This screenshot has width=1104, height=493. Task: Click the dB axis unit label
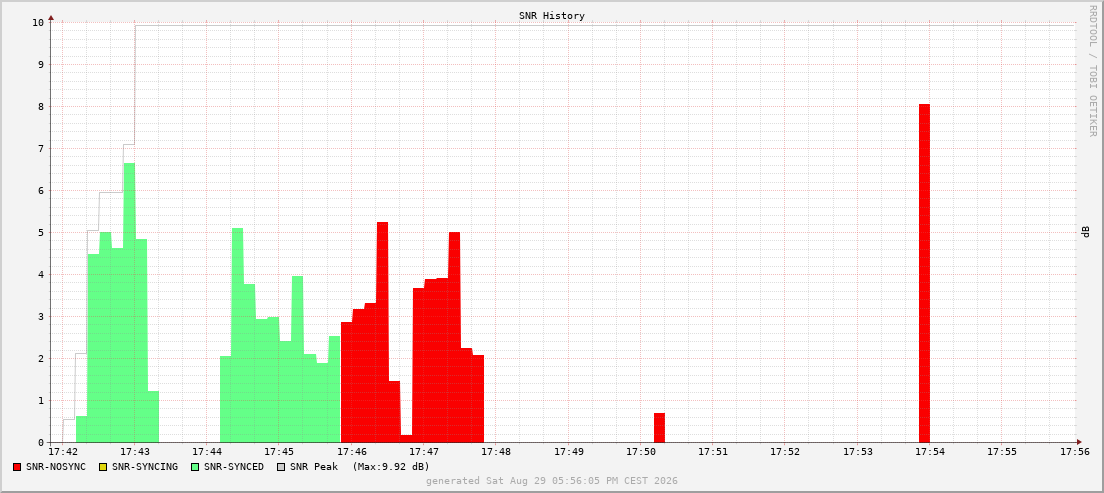pos(1085,232)
